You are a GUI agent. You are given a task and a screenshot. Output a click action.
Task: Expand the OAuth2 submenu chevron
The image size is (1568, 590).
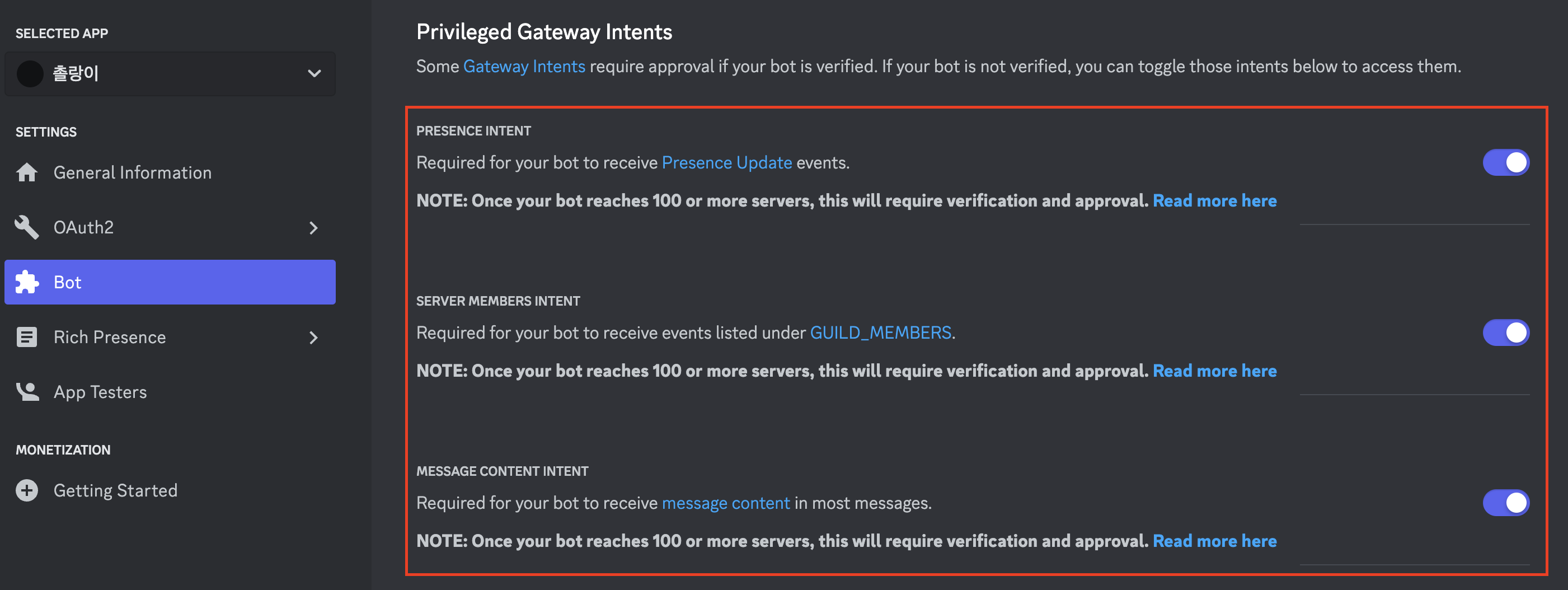[x=313, y=228]
